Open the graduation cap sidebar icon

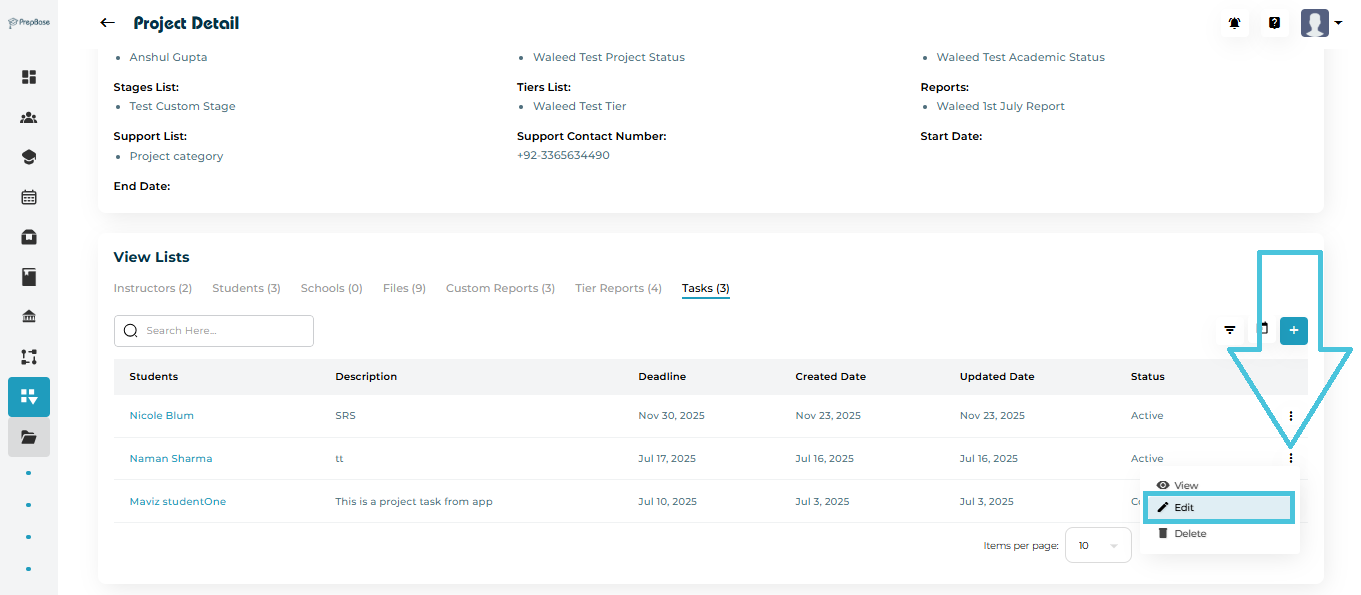click(29, 157)
